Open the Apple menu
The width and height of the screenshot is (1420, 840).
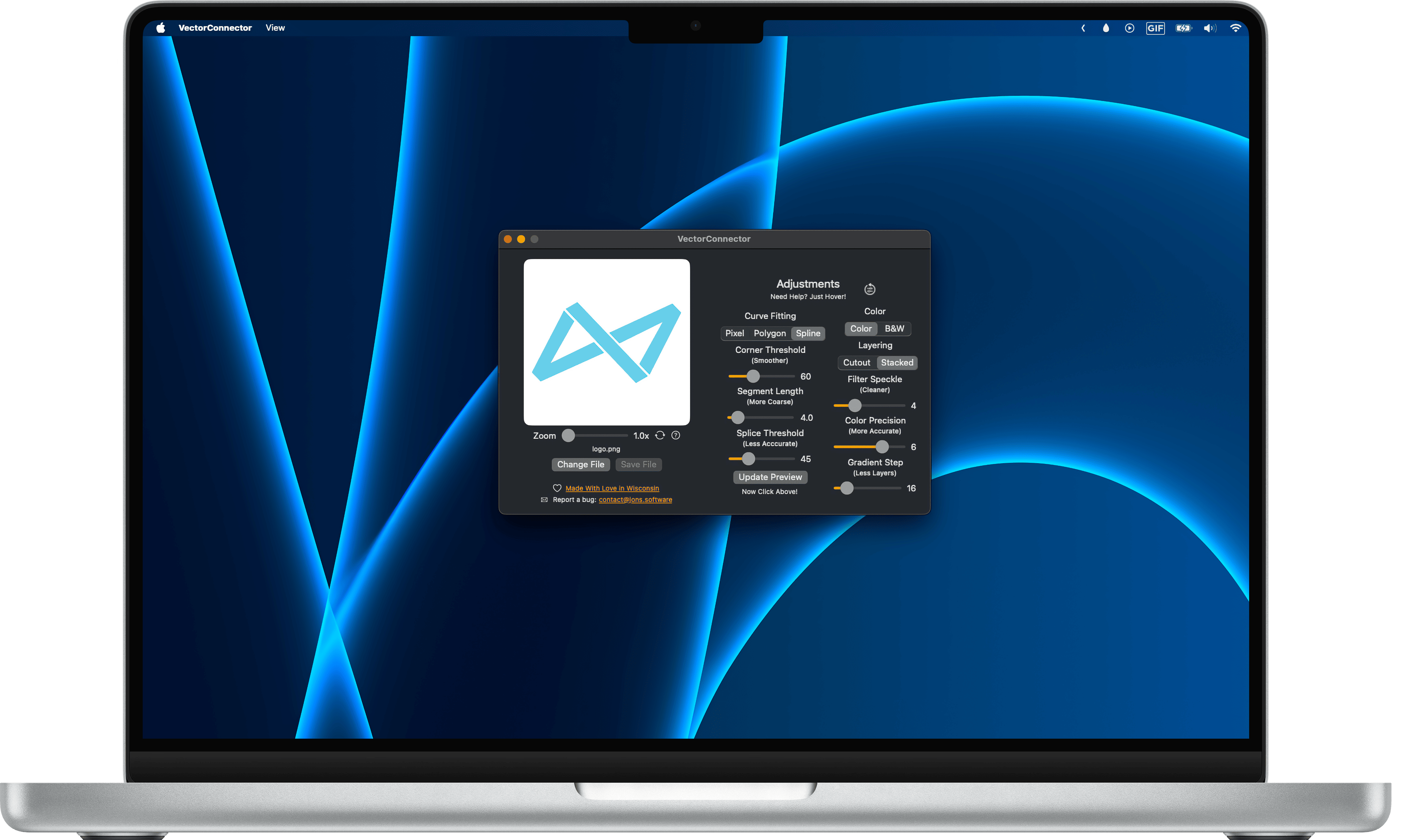pyautogui.click(x=161, y=28)
